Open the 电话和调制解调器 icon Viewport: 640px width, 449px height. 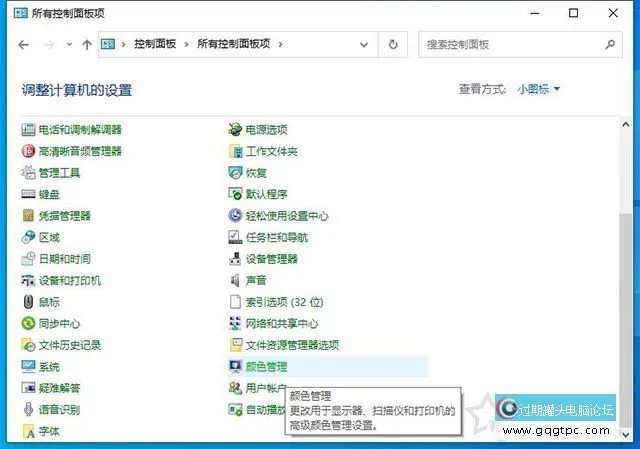pos(28,130)
